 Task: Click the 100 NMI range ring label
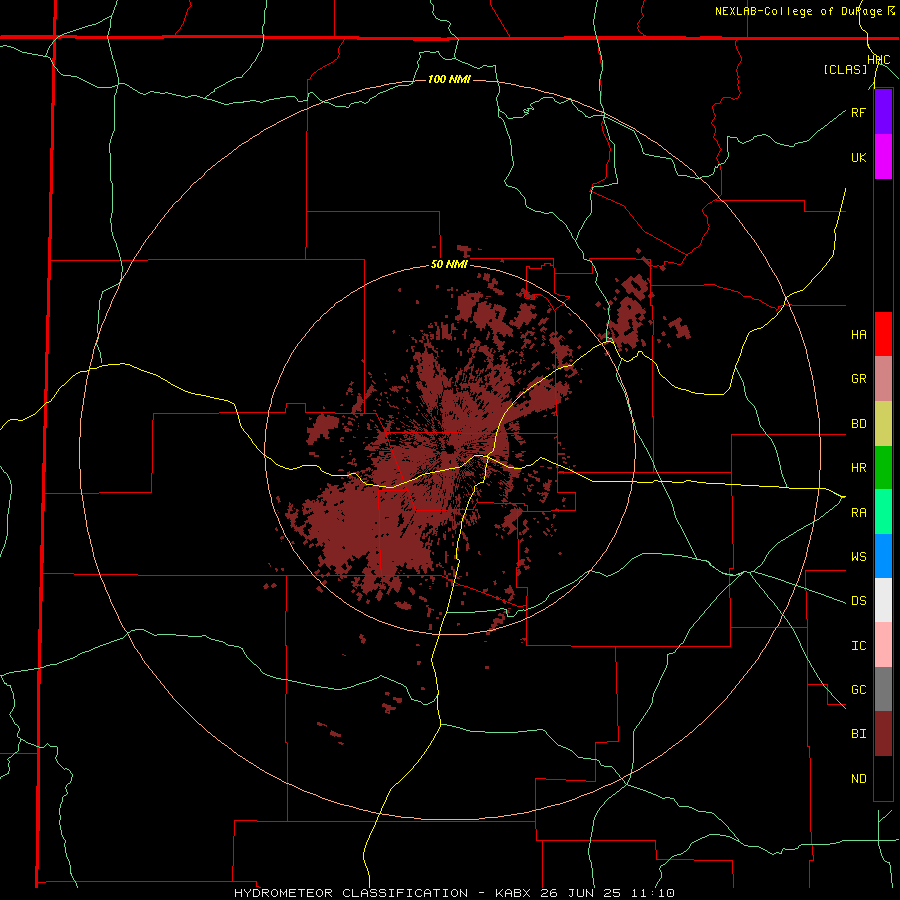click(449, 79)
